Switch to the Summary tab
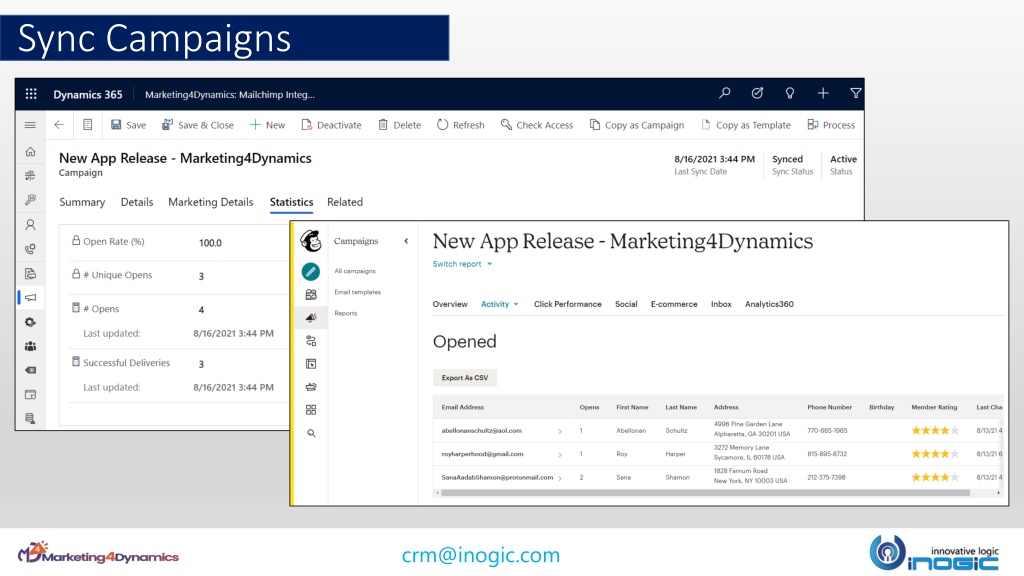Screen dimensions: 1024x576 click(82, 202)
